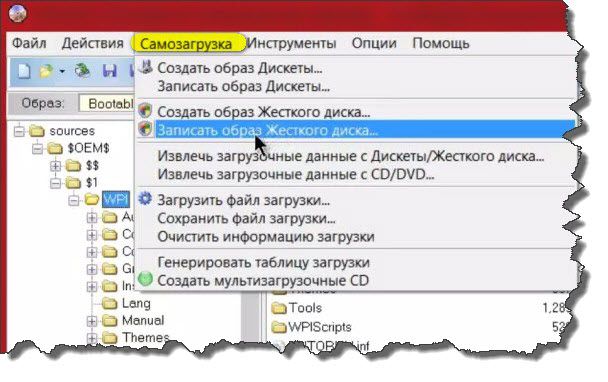Click the Open file toolbar icon

click(46, 71)
